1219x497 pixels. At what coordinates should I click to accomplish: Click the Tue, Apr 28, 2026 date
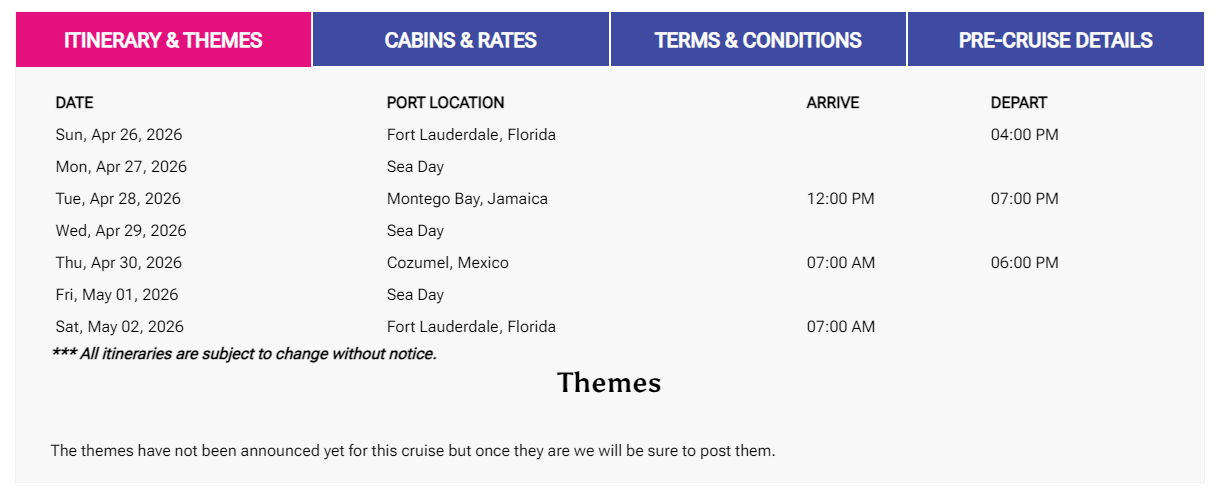118,199
